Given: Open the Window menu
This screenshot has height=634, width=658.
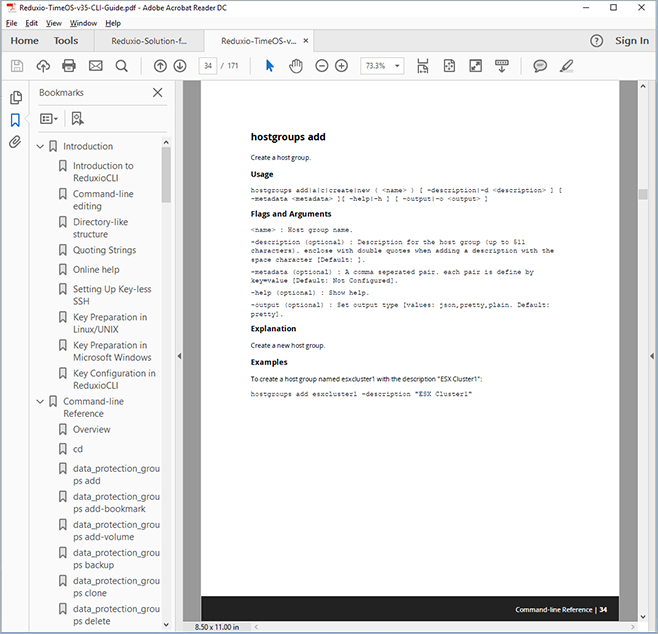Looking at the screenshot, I should click(83, 23).
